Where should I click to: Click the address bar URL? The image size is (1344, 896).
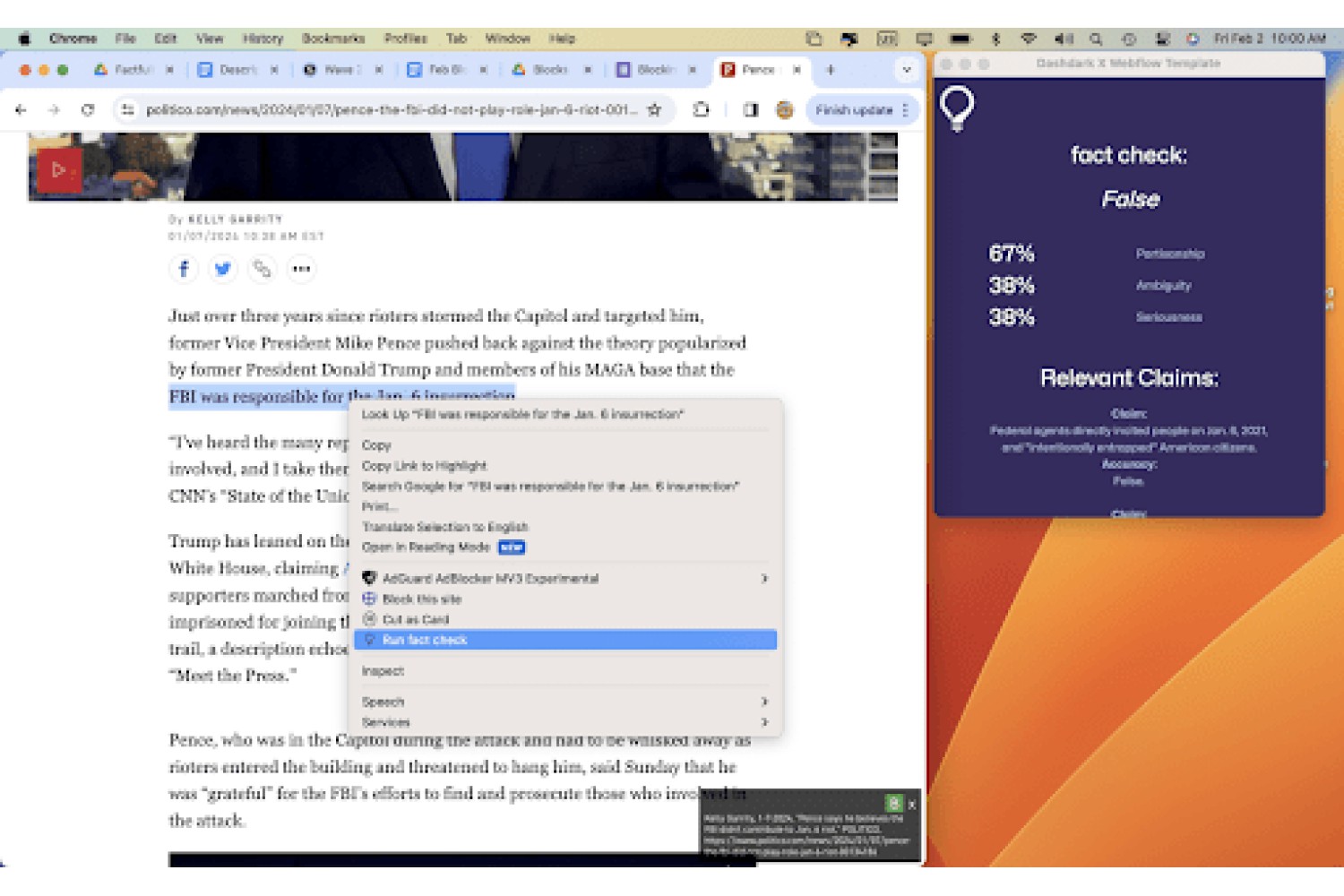(x=392, y=109)
